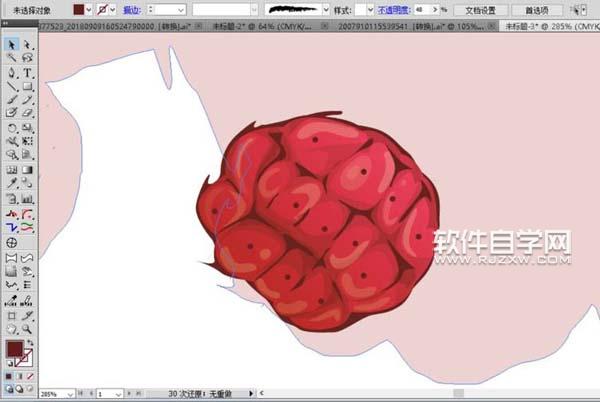Set paint mode to Color

(x=8, y=376)
